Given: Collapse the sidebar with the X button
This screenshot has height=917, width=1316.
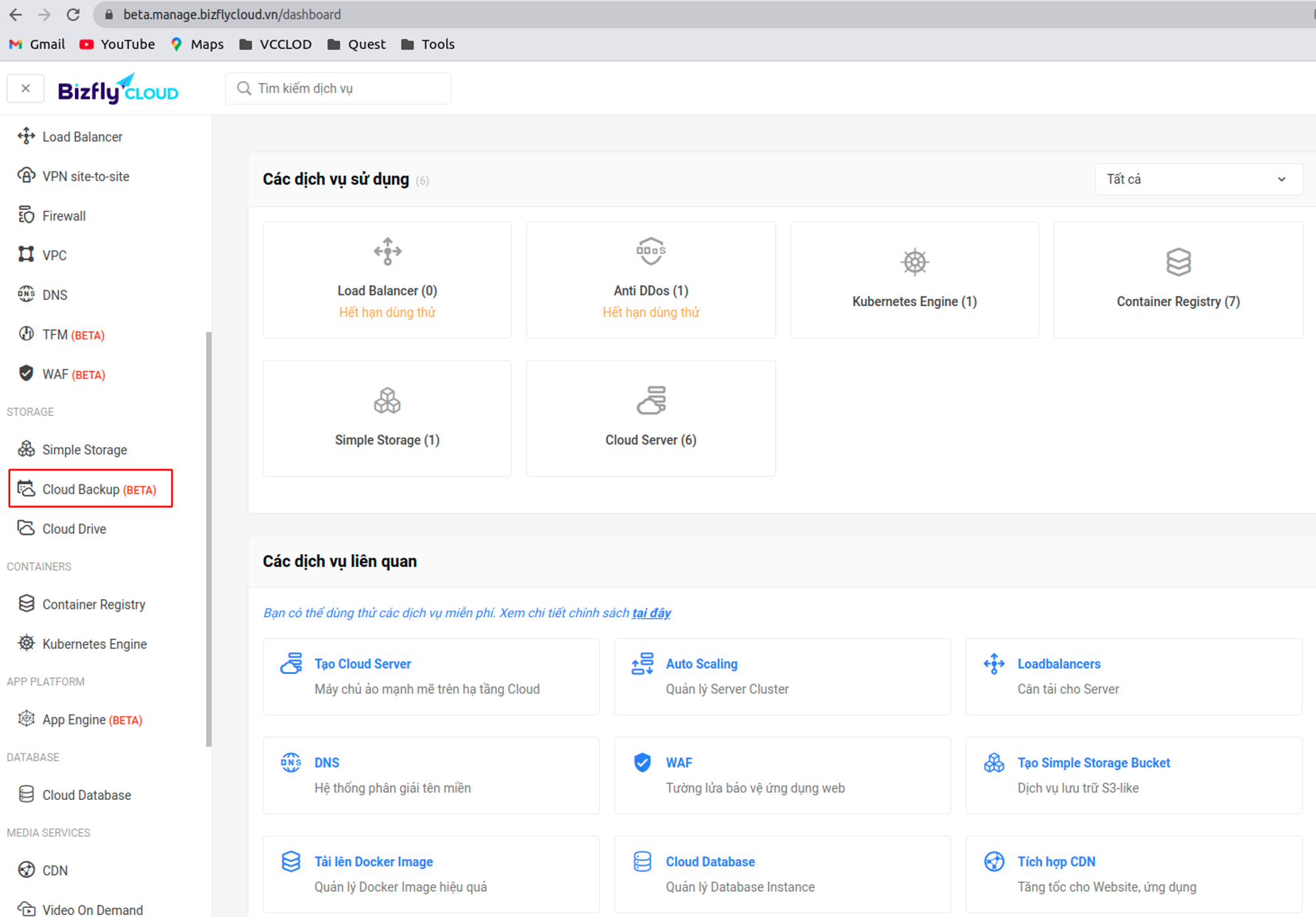Looking at the screenshot, I should pos(25,88).
